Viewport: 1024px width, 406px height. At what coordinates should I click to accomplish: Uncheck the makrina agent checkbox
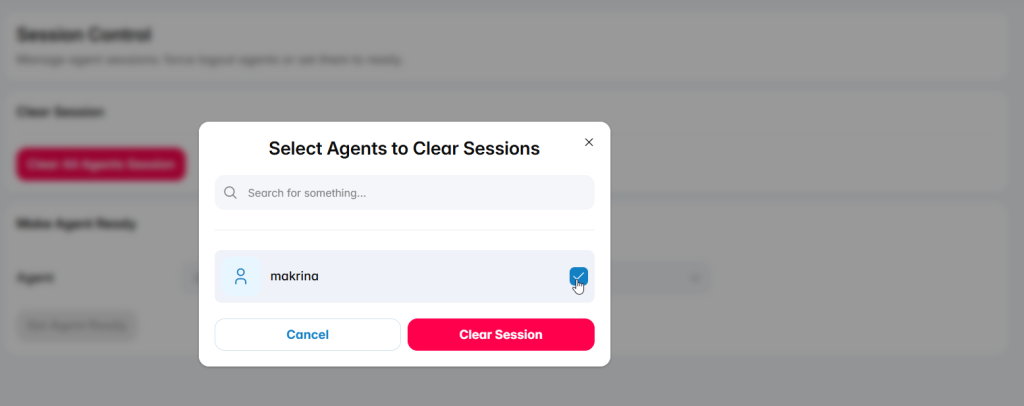point(578,277)
